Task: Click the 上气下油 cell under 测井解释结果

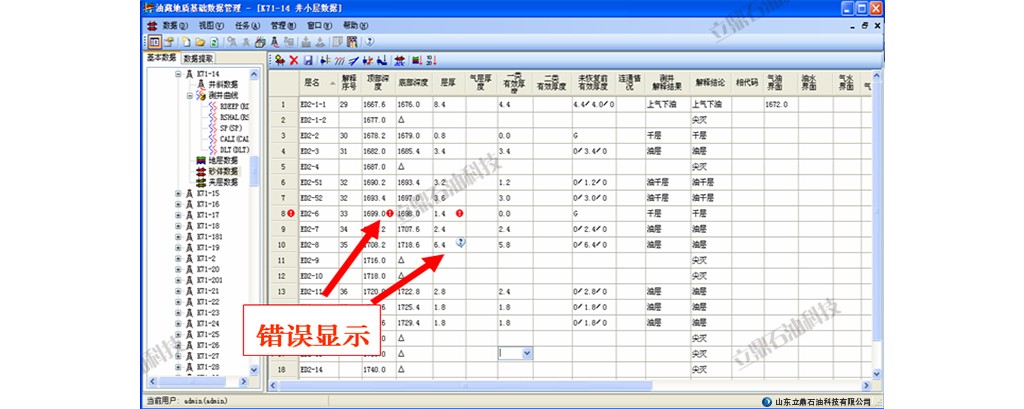Action: pyautogui.click(x=666, y=104)
